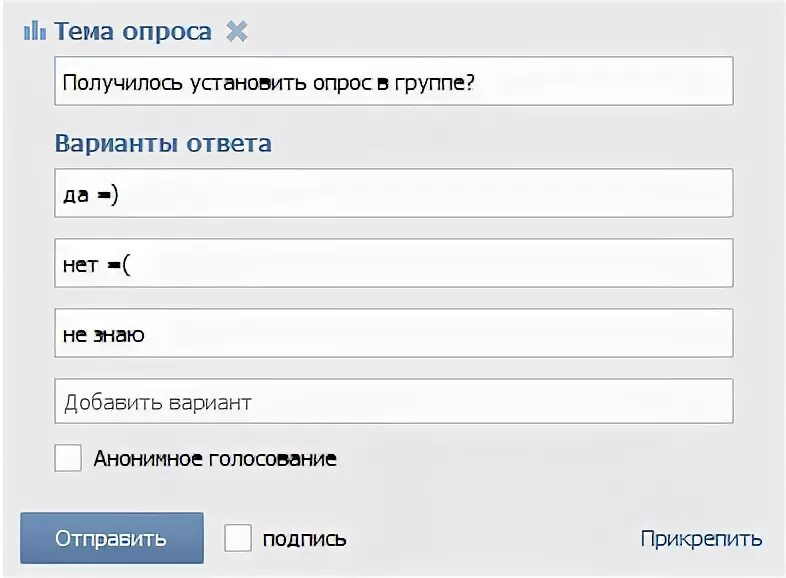This screenshot has height=578, width=786.
Task: Select the "не знаю" answer field
Action: 394,333
